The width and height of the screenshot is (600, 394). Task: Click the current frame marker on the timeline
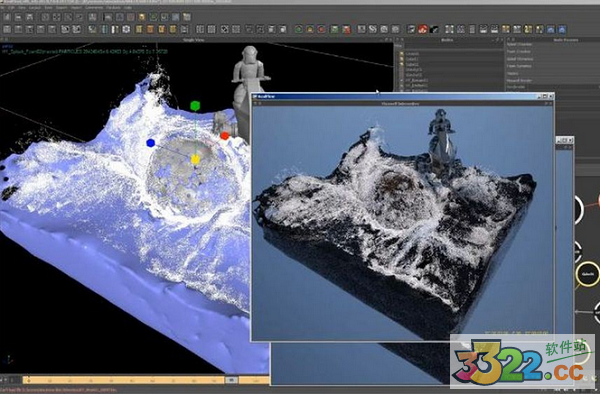coord(231,380)
